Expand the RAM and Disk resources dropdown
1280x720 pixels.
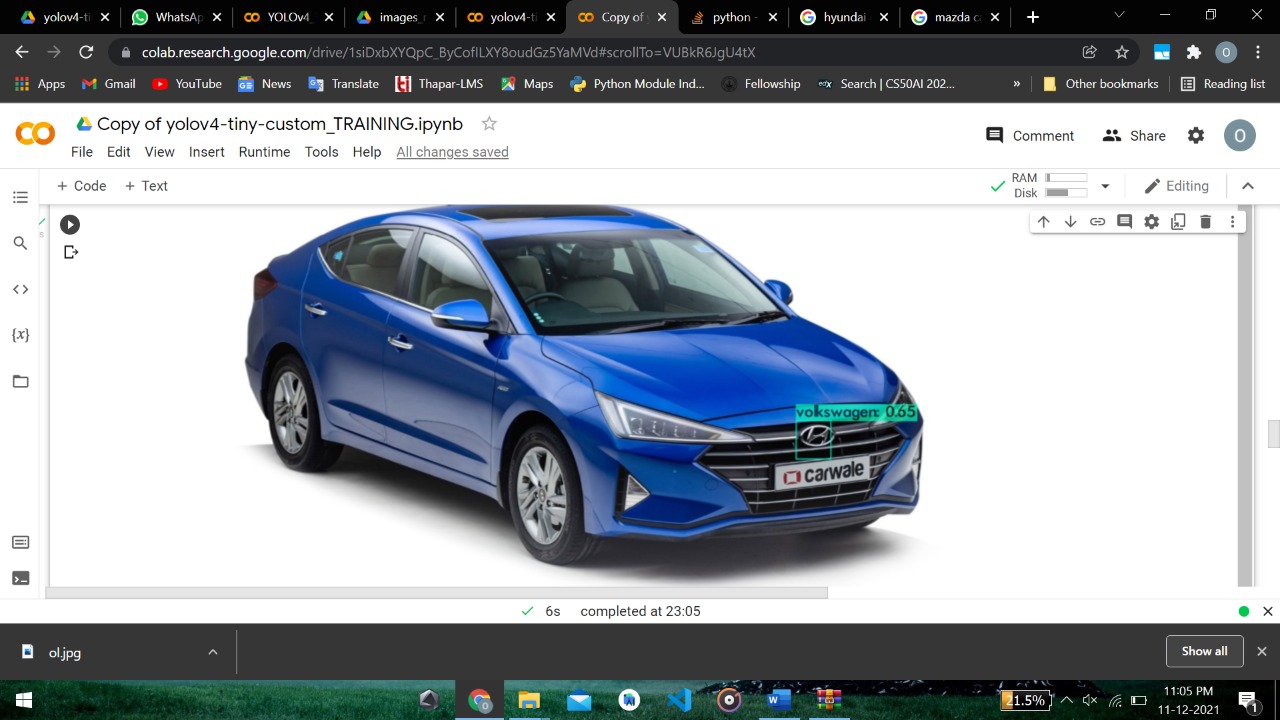(1104, 186)
